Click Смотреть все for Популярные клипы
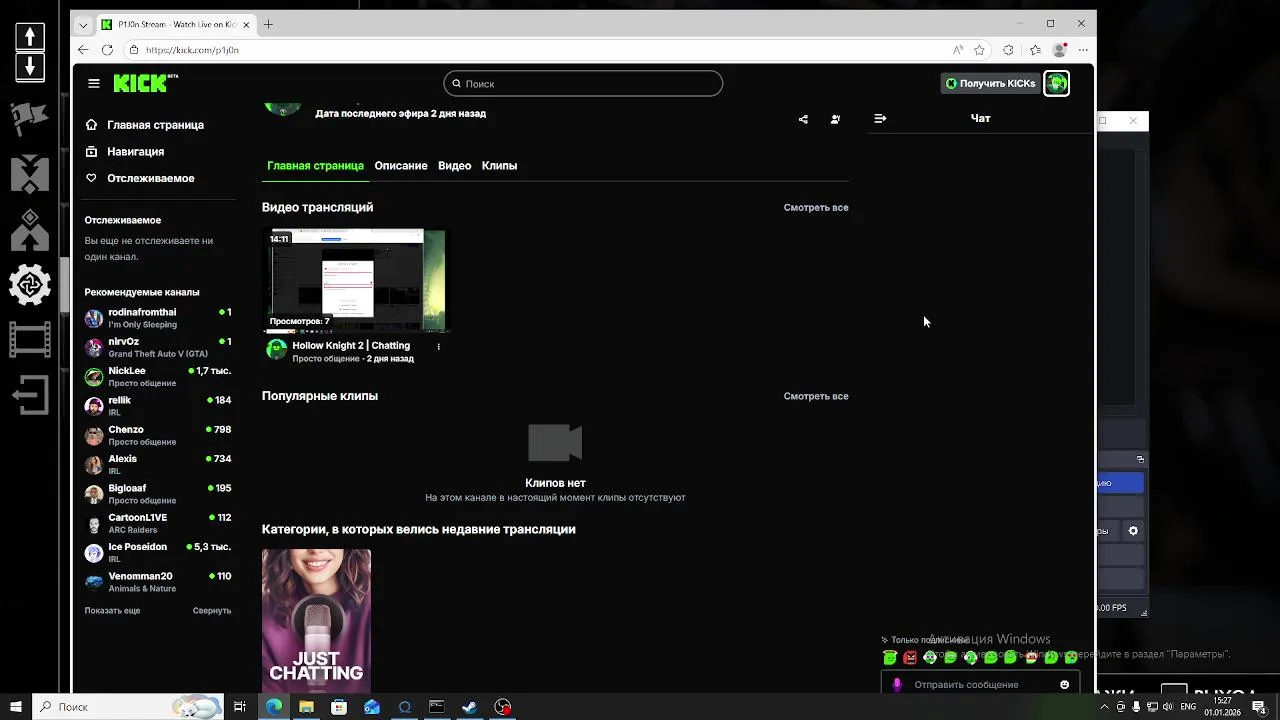 [x=816, y=397]
